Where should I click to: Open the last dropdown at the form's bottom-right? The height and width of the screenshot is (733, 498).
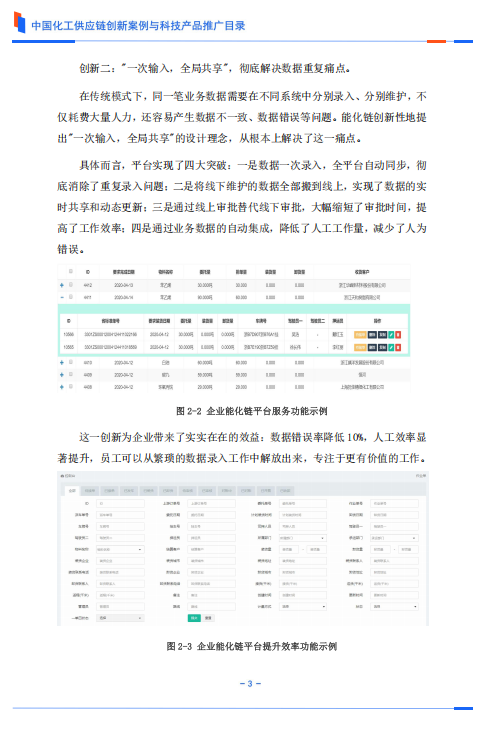point(394,606)
